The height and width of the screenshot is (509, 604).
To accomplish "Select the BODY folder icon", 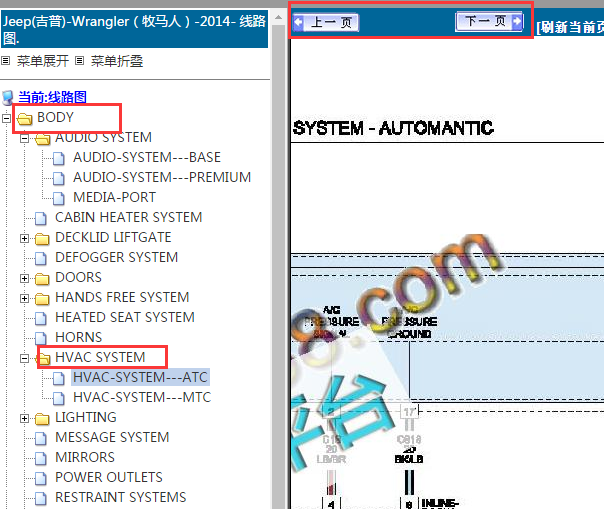I will (x=25, y=119).
